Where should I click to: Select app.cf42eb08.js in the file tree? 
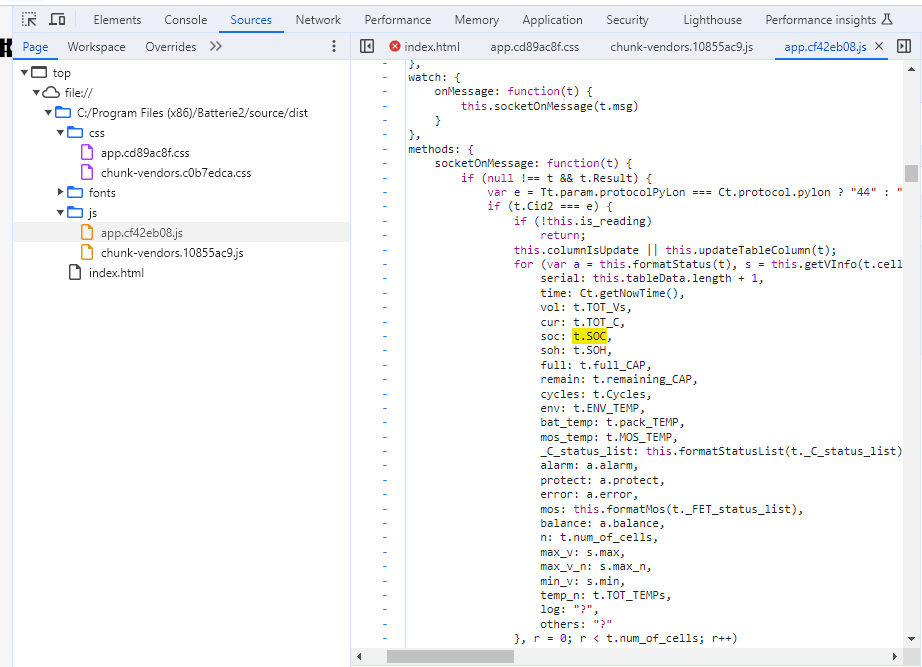pos(141,233)
